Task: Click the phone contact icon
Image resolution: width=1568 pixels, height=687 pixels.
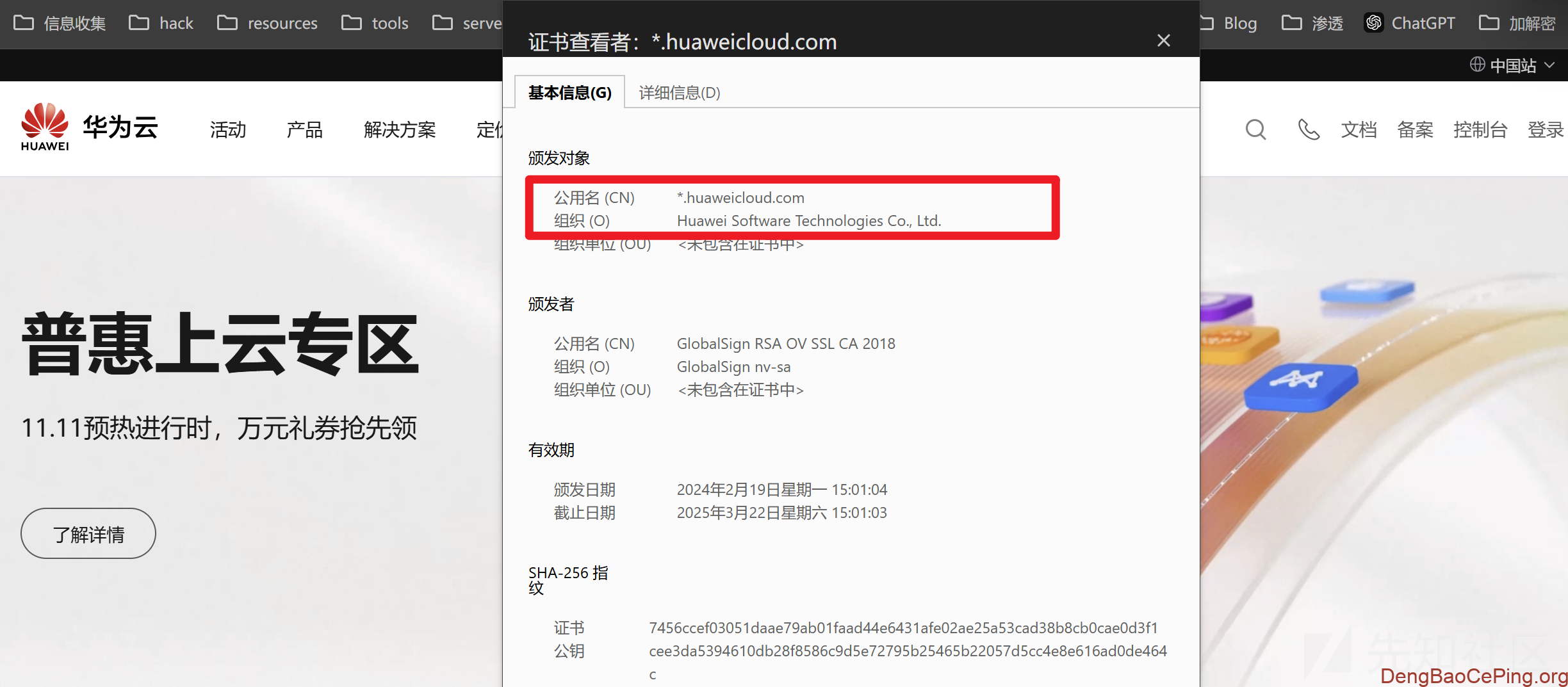Action: point(1308,130)
